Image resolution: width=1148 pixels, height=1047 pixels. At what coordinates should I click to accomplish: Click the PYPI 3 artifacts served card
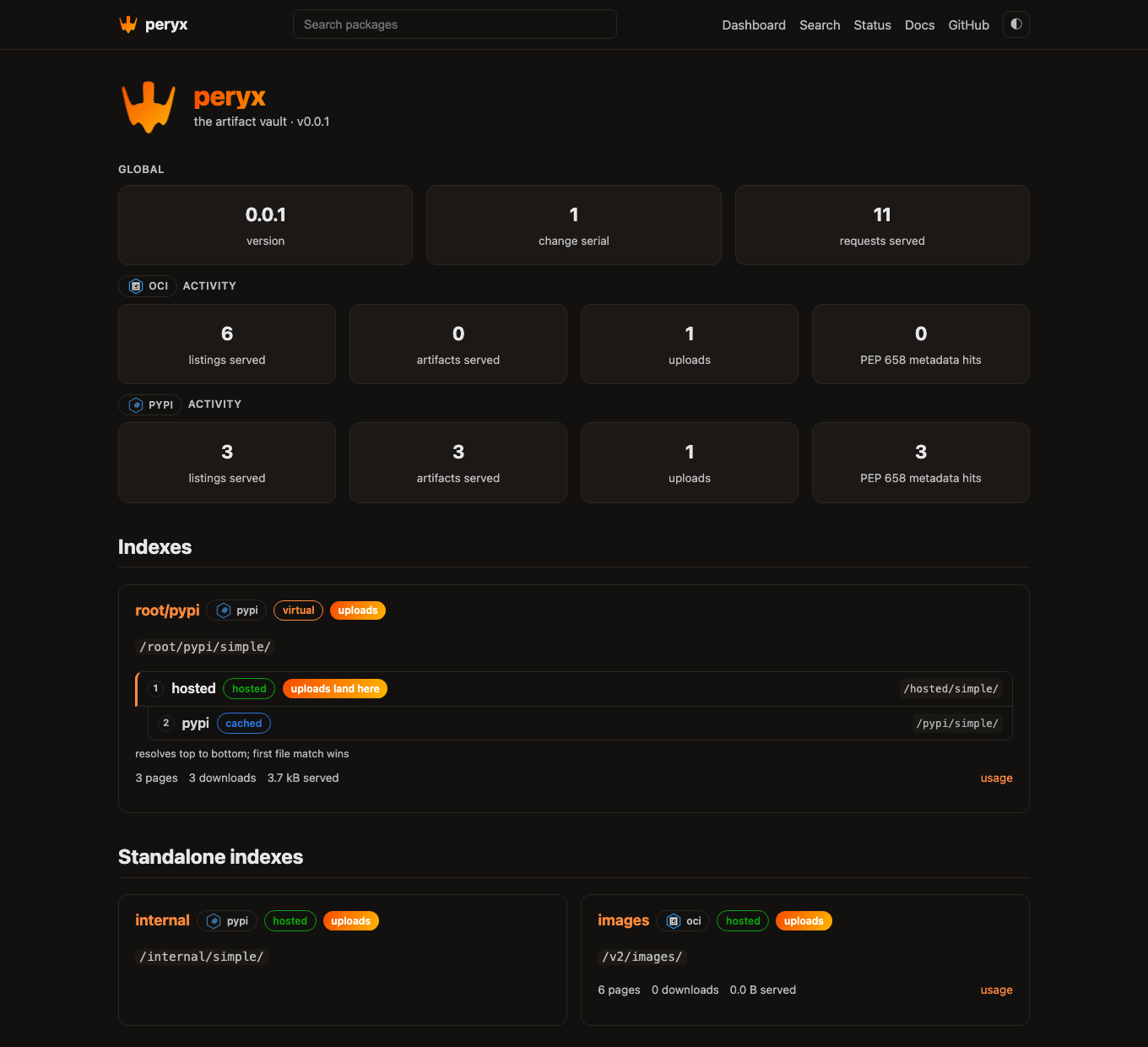click(x=458, y=463)
